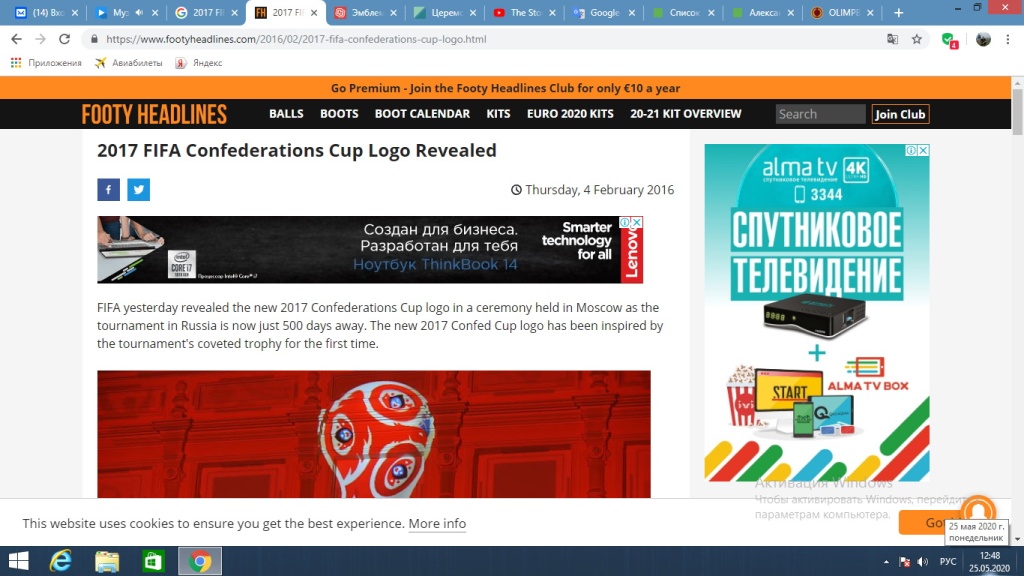Close the Lenovo banner ad
Screen dimensions: 1024x576
tap(637, 222)
